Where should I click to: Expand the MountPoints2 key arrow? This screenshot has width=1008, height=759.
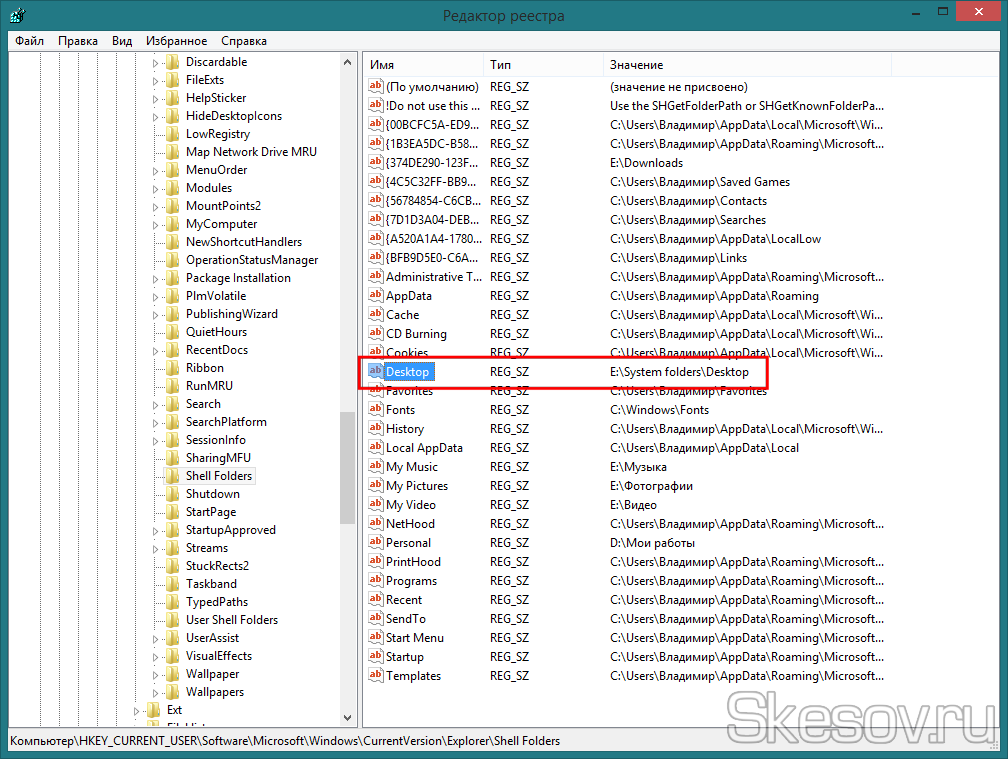point(155,206)
